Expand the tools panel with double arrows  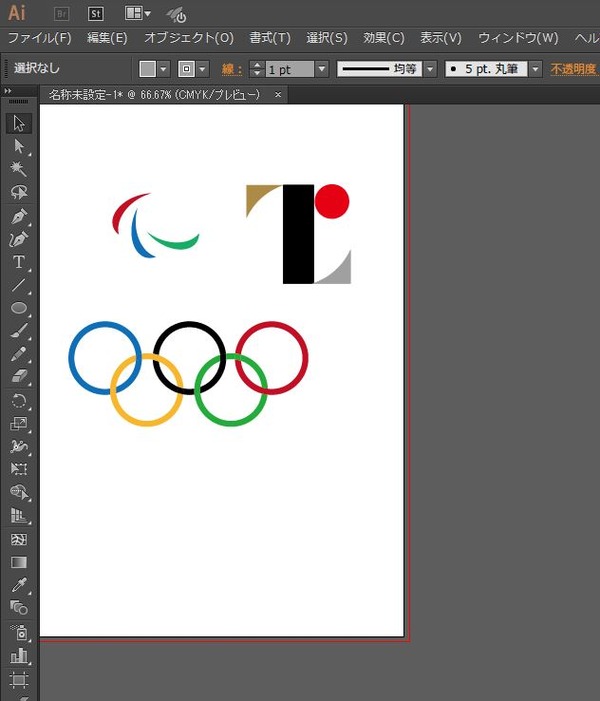pos(8,91)
